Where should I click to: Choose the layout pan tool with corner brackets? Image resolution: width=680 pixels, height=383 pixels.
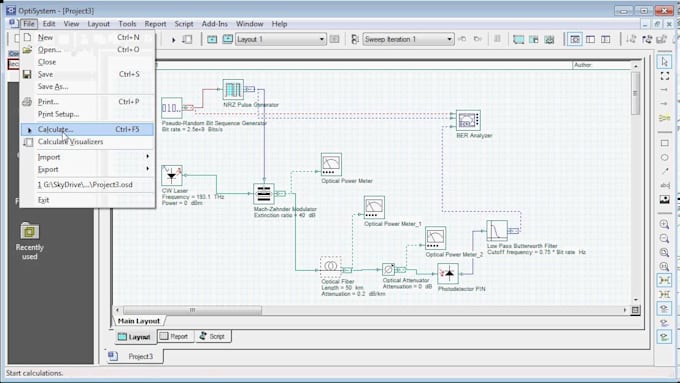pyautogui.click(x=664, y=76)
